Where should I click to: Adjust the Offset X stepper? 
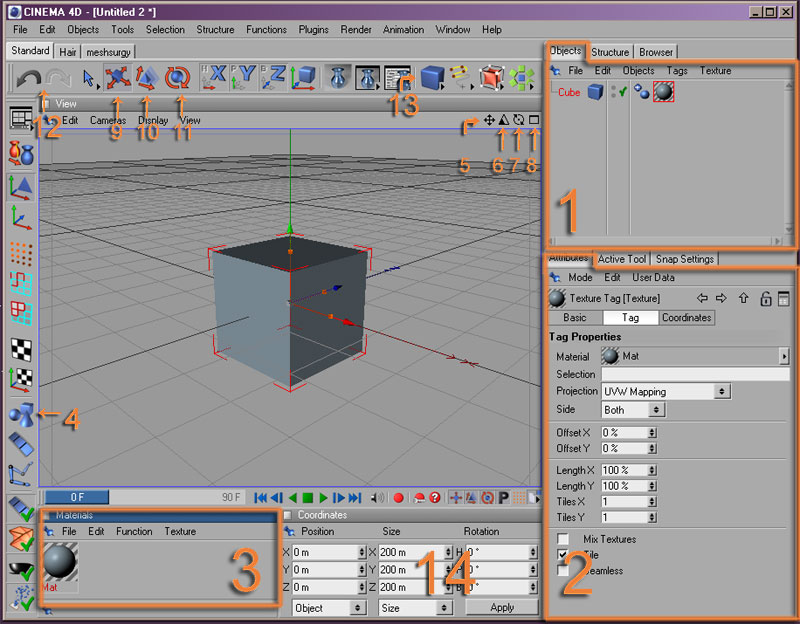tap(652, 433)
